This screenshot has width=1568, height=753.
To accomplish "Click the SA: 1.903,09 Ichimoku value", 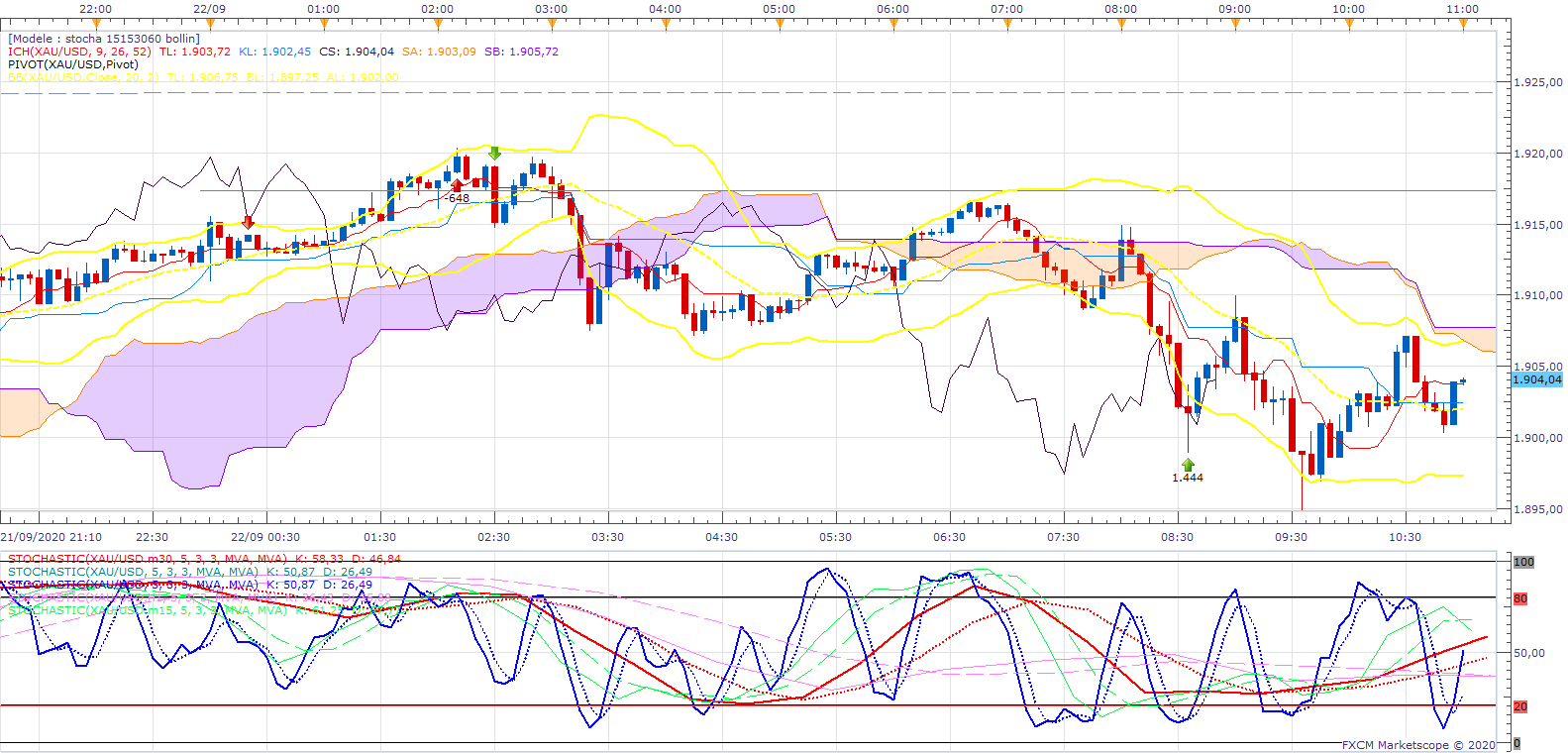I will click(x=439, y=52).
